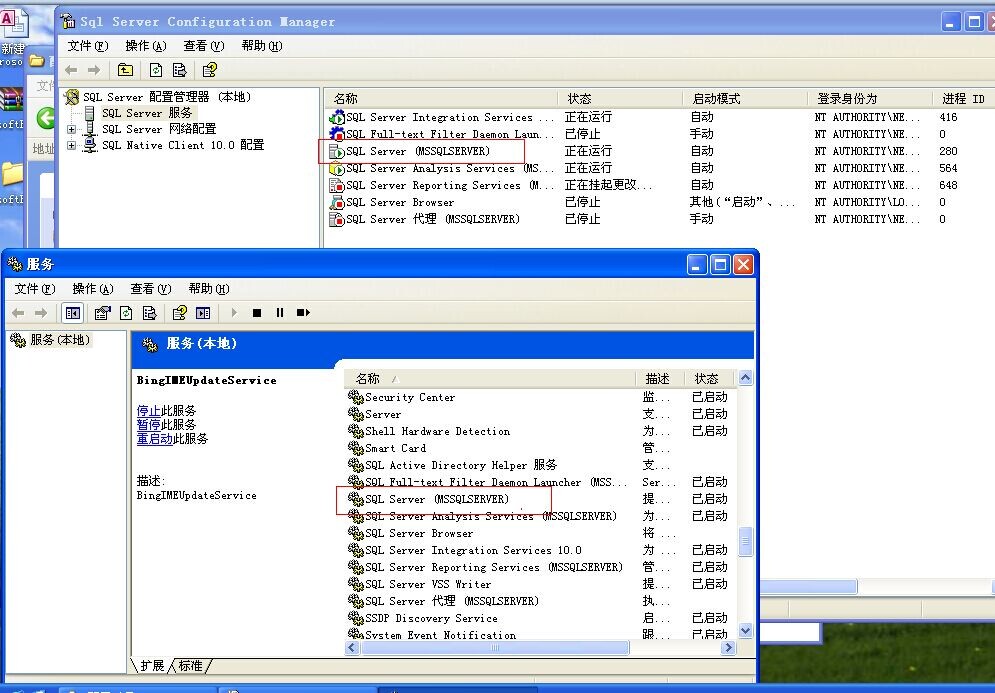Click Back arrow in 服务 window toolbar
Screen dimensions: 995x693
(18, 313)
